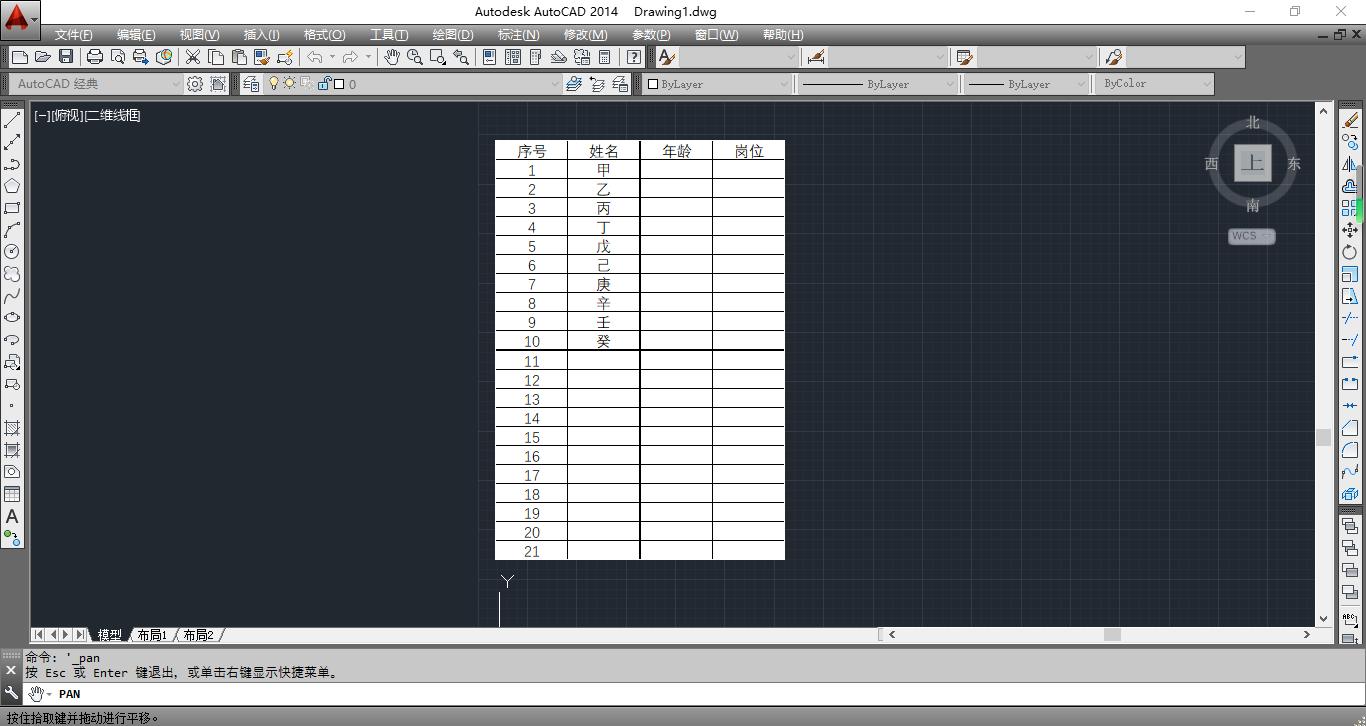Expand the layer selection dropdown

click(555, 84)
